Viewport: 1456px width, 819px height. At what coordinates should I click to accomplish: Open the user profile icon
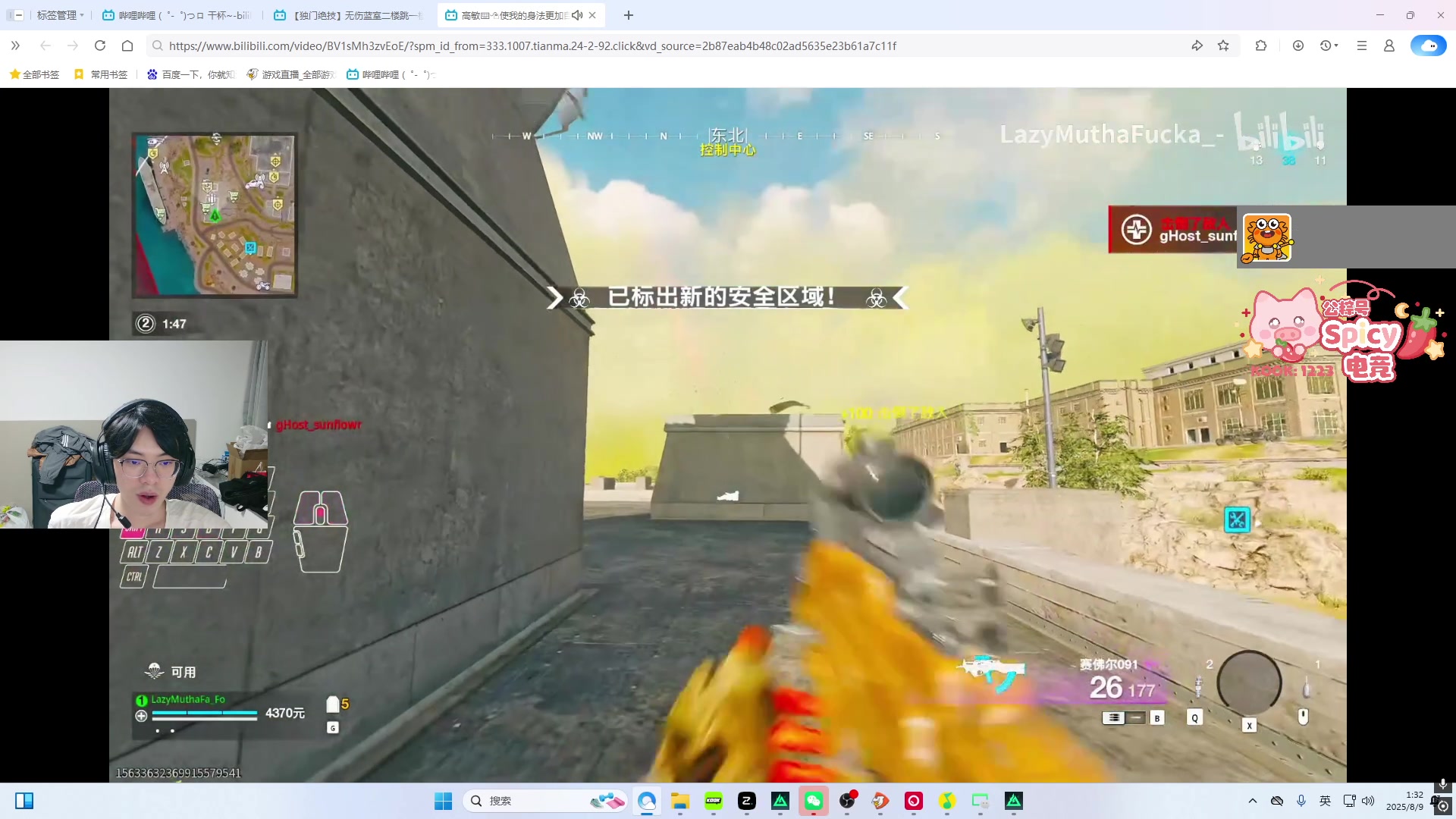1389,46
